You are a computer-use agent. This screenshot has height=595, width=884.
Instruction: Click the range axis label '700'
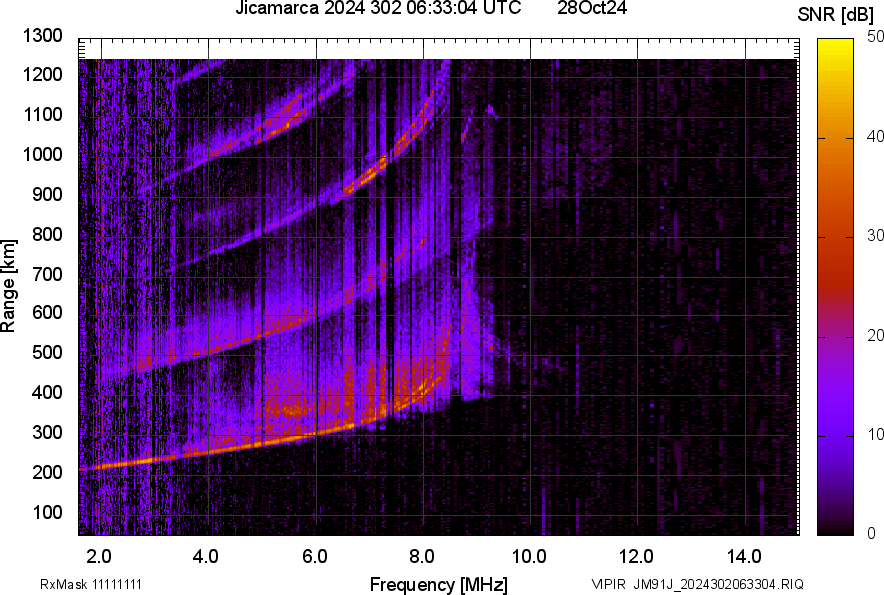click(47, 274)
